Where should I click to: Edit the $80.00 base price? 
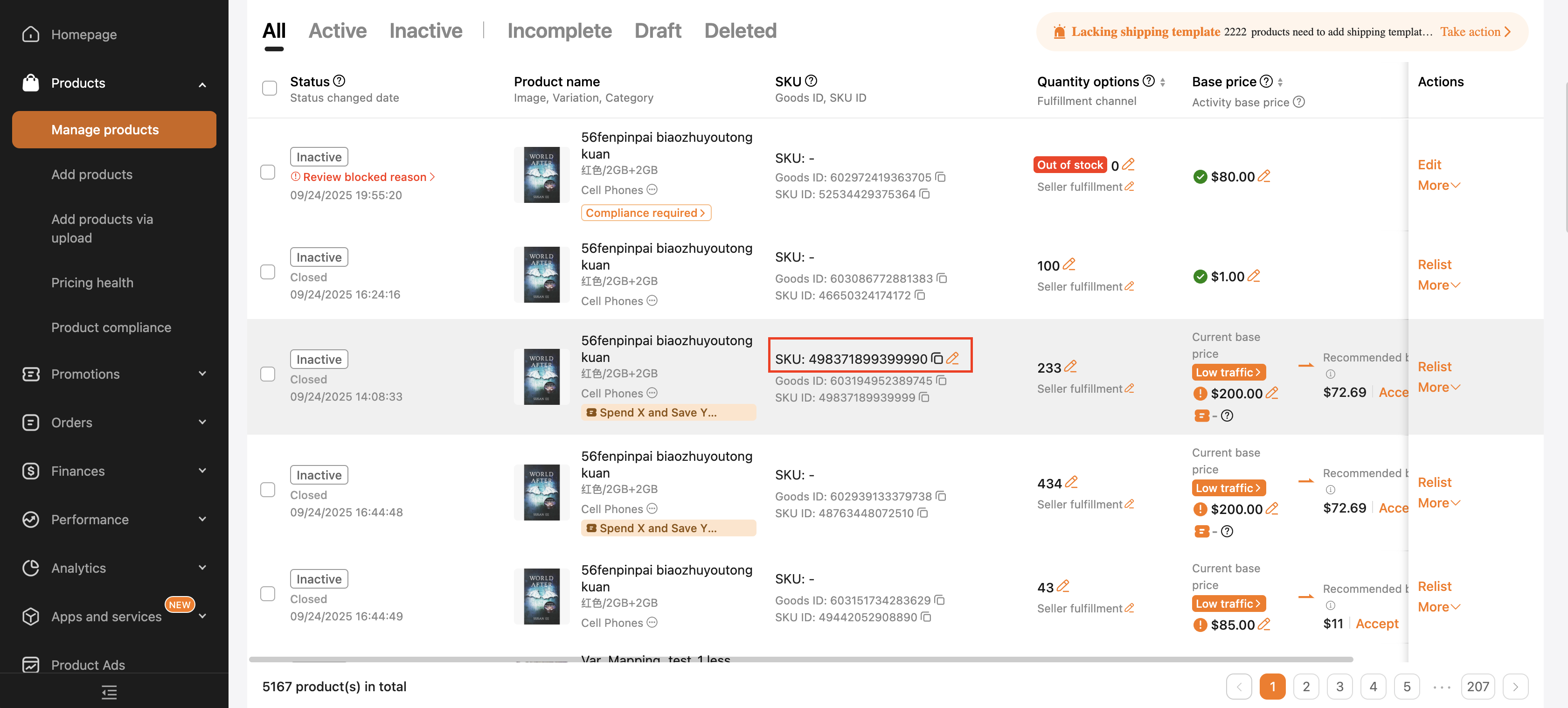(x=1264, y=176)
